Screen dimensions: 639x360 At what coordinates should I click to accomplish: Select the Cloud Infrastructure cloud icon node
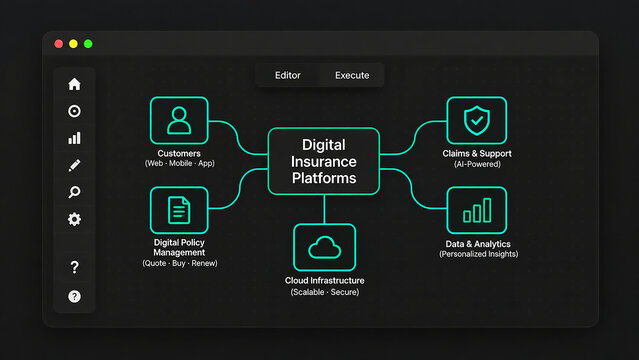[324, 247]
